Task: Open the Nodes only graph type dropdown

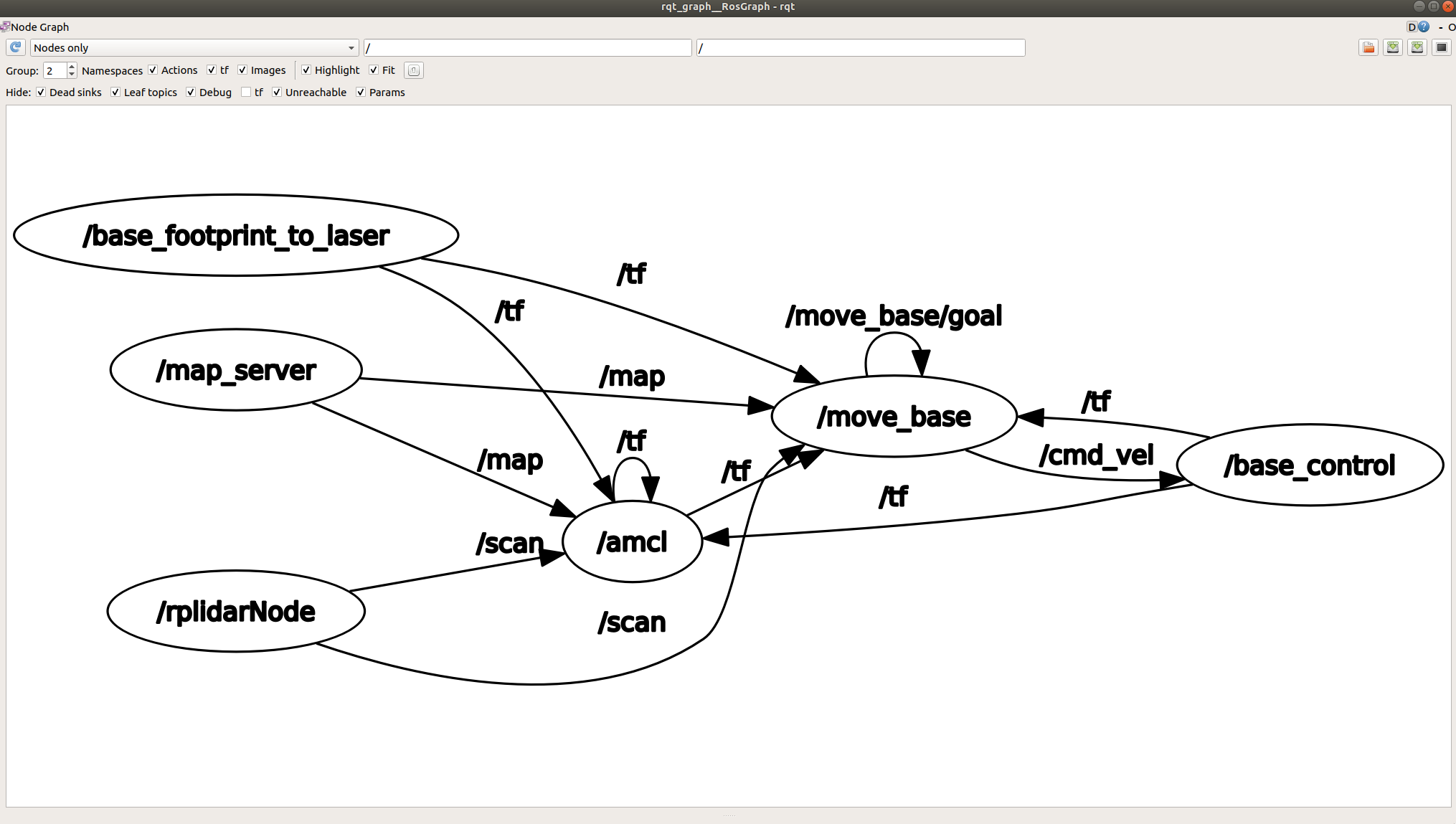Action: tap(194, 47)
